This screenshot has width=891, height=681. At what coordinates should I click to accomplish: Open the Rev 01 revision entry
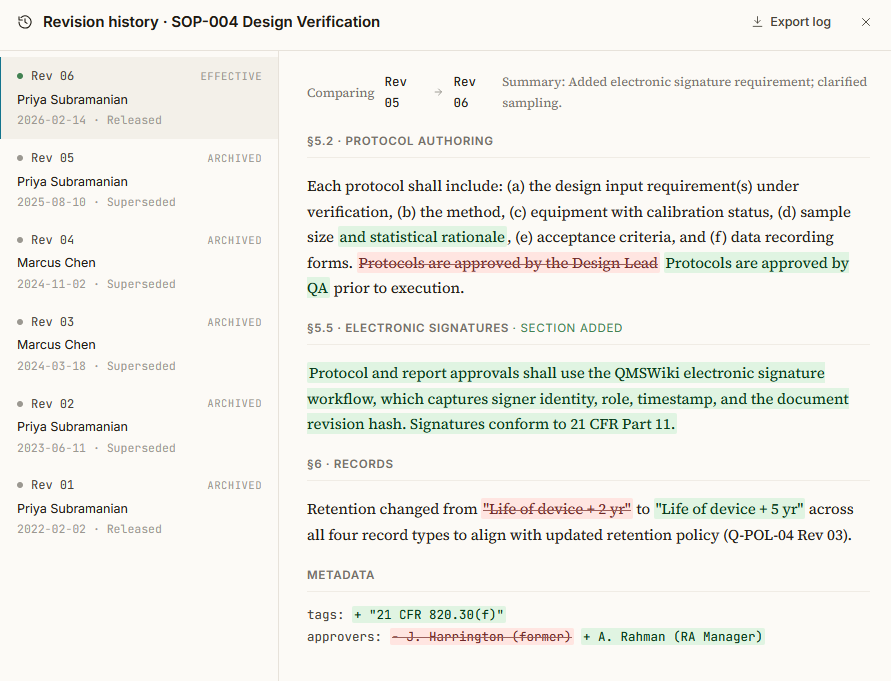click(x=139, y=507)
